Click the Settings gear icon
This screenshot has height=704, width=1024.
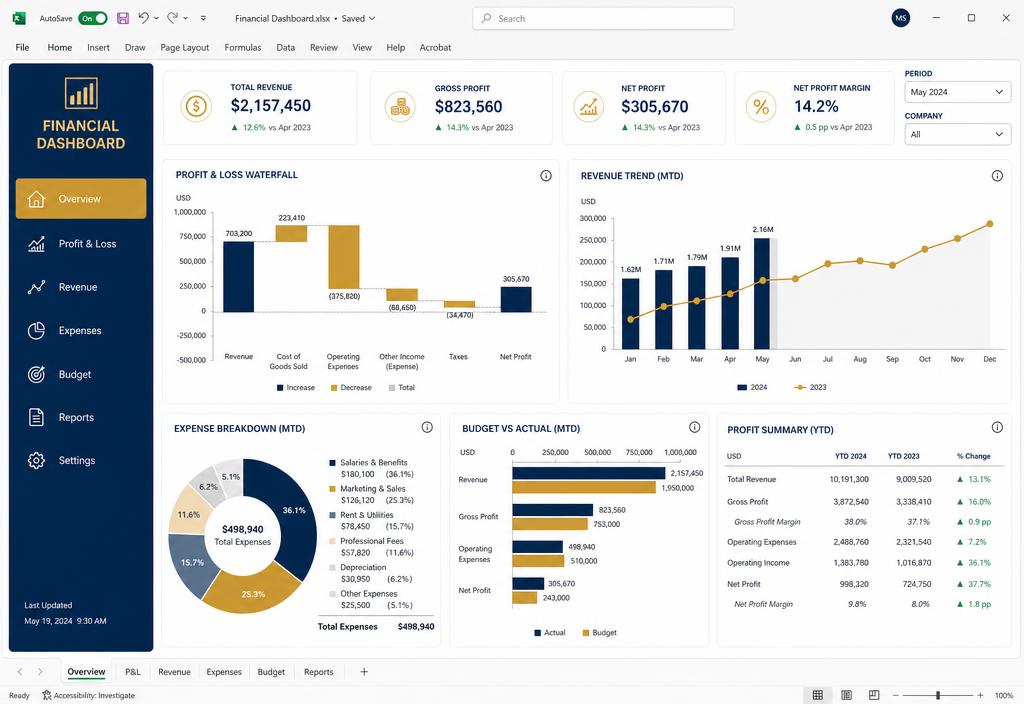point(37,460)
